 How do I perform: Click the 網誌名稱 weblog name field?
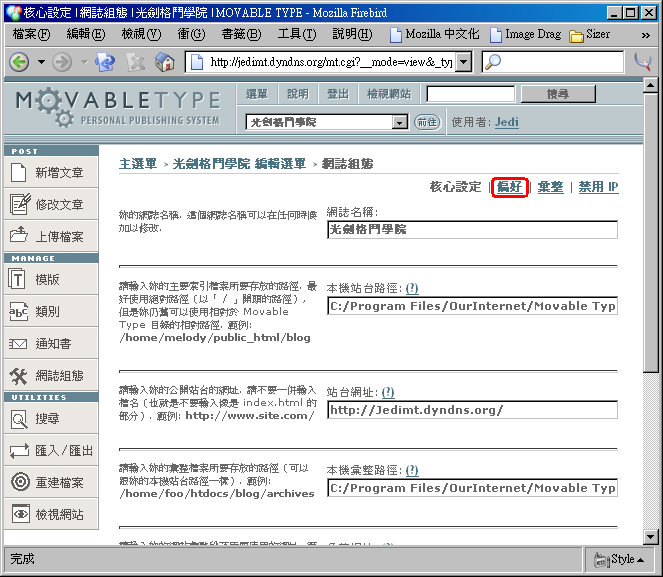472,230
